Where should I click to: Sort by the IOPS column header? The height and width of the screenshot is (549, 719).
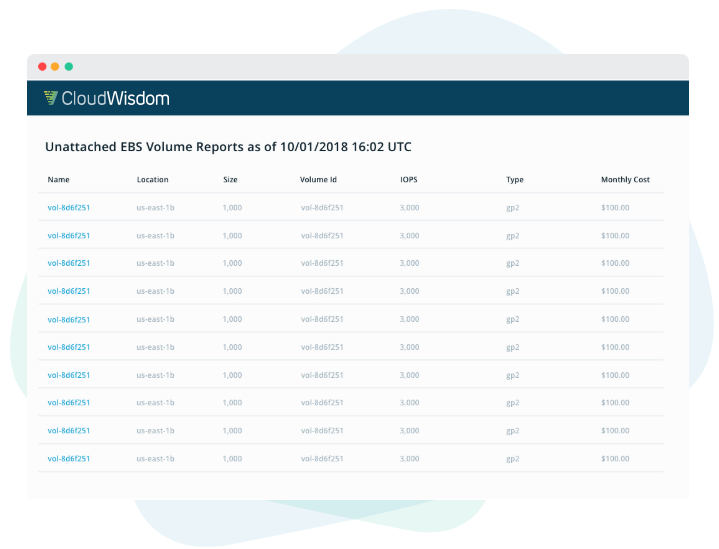coord(409,179)
